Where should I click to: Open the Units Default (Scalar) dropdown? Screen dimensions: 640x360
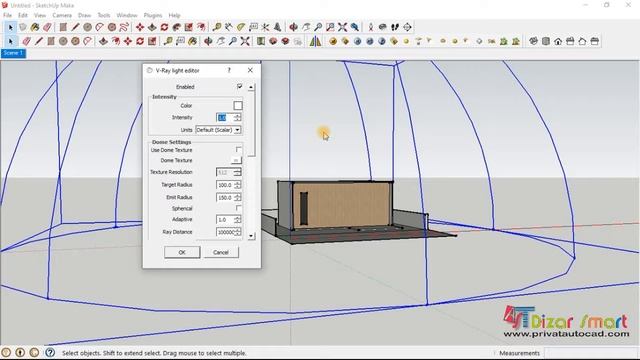coord(218,130)
